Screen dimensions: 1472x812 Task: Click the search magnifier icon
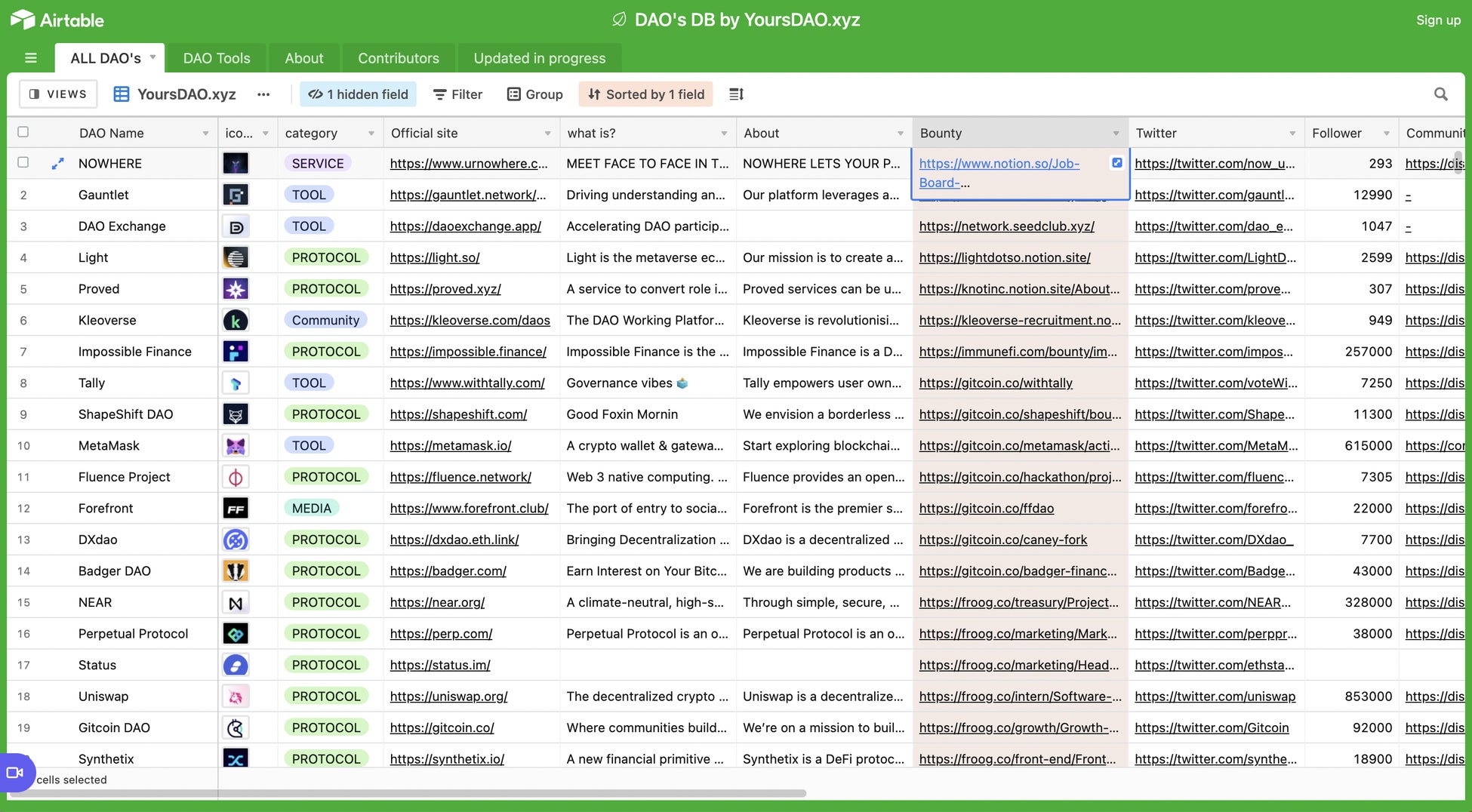pos(1440,94)
